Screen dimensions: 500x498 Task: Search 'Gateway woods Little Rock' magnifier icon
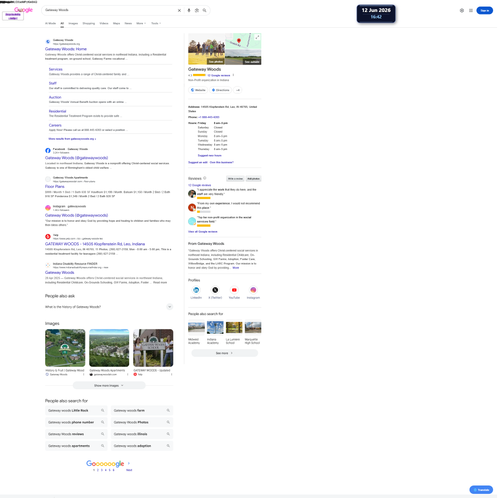(x=102, y=411)
